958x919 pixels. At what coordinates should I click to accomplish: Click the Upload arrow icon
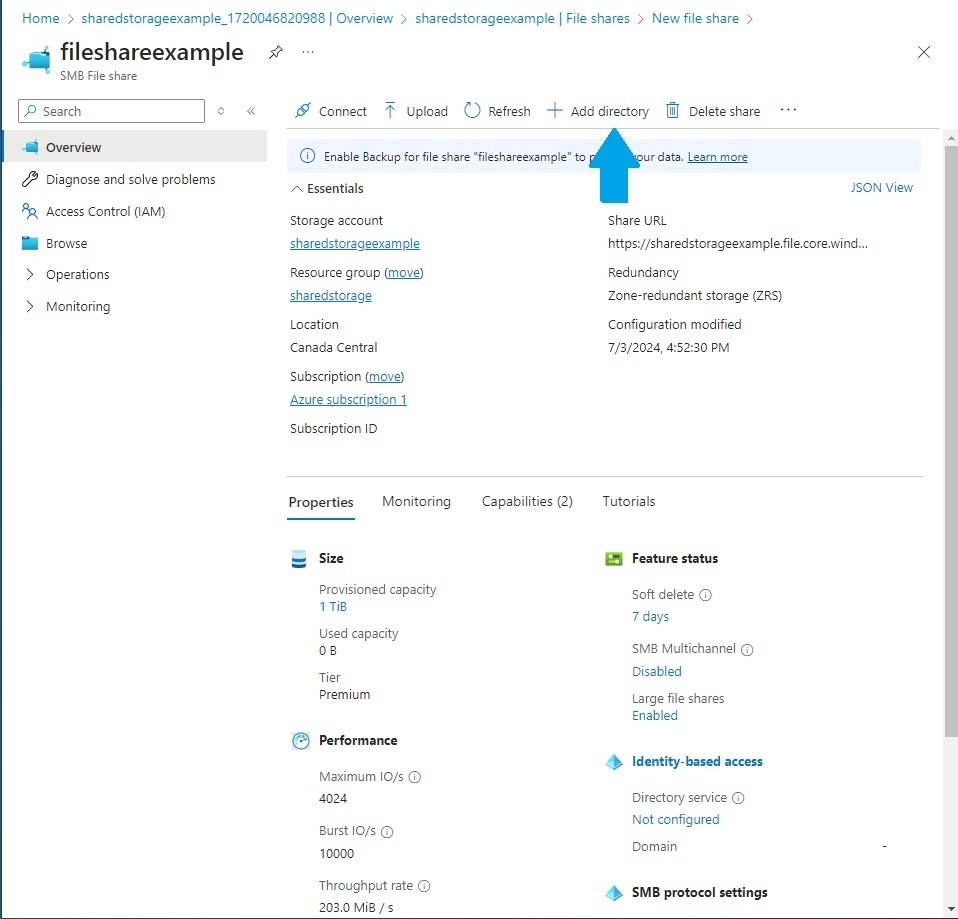[x=390, y=111]
